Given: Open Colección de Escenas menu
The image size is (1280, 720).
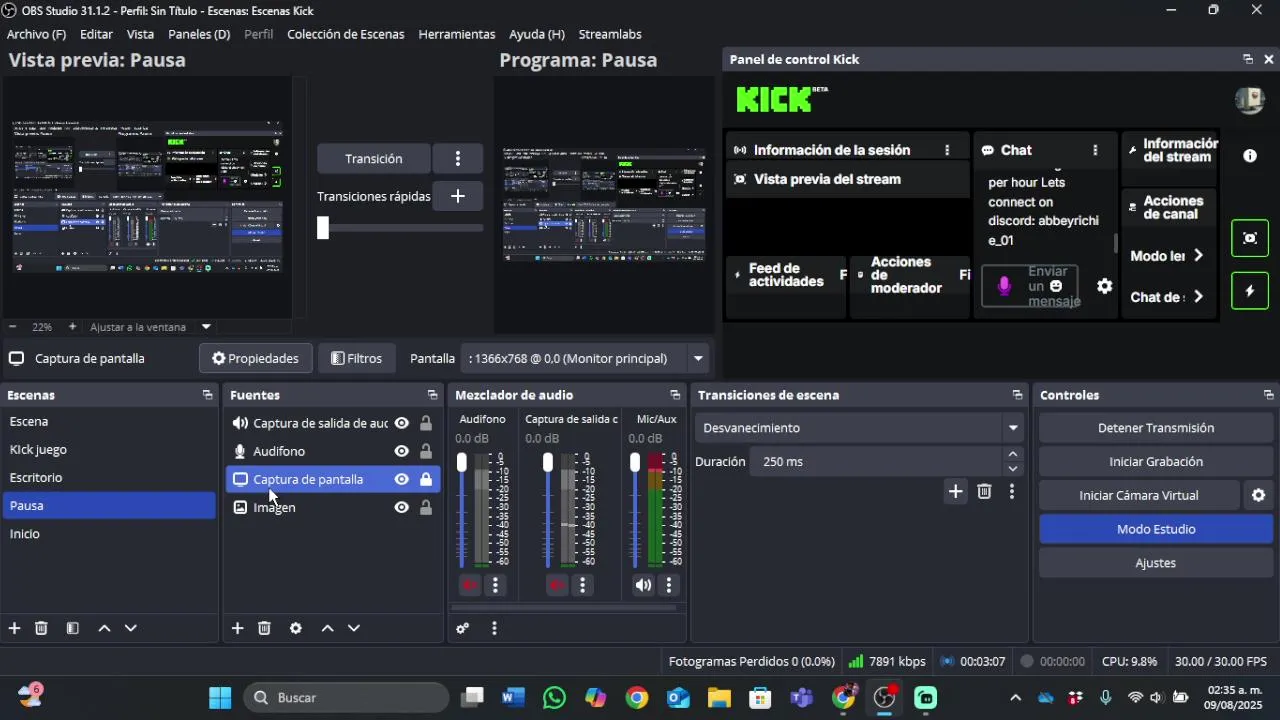Looking at the screenshot, I should [346, 34].
